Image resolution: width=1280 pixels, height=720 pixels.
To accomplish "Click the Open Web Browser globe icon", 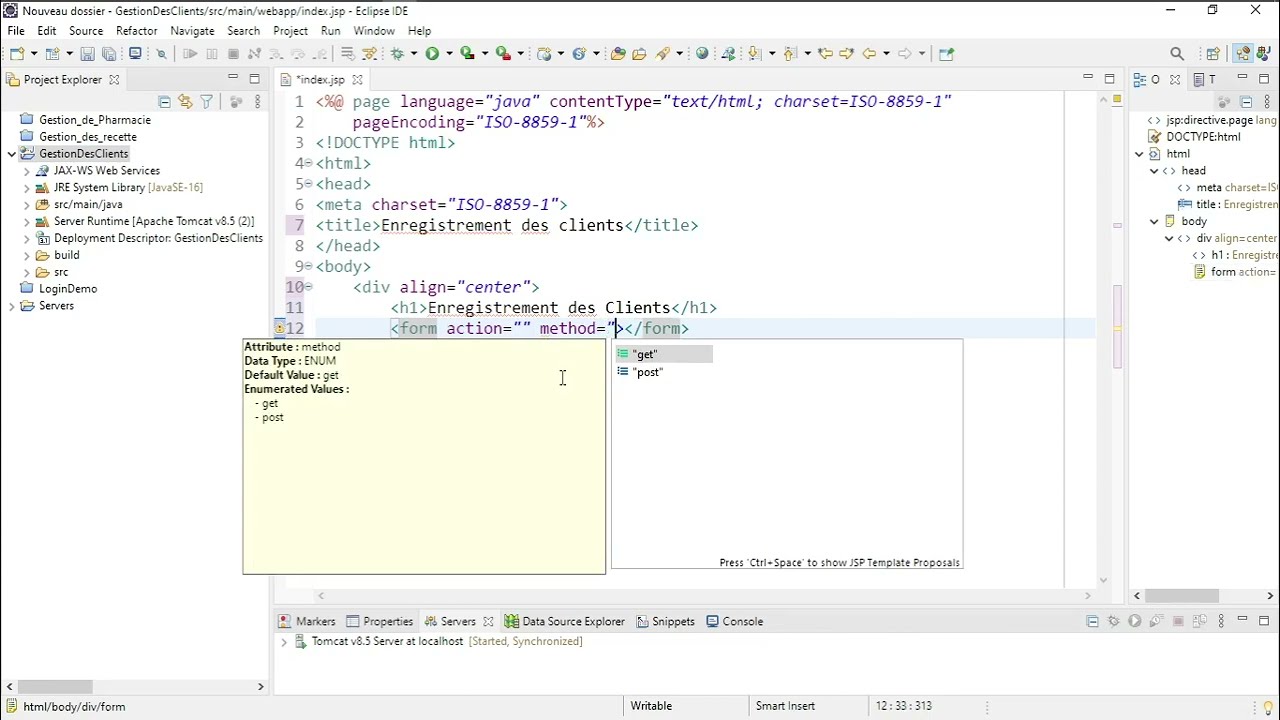I will (x=702, y=53).
